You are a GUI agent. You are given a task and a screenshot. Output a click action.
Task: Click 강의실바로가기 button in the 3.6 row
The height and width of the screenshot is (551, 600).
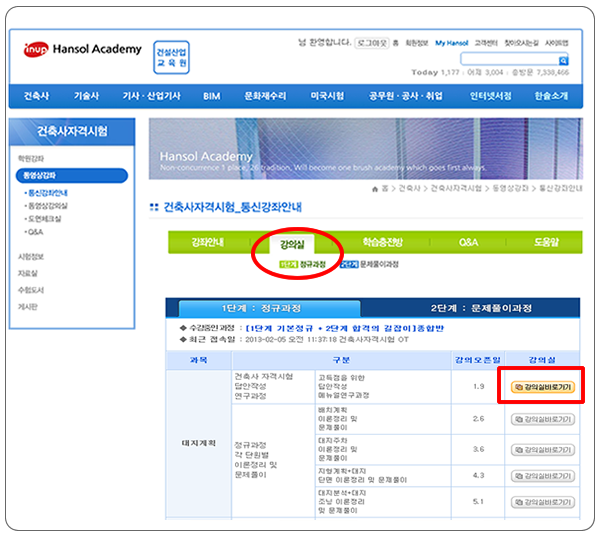click(543, 450)
